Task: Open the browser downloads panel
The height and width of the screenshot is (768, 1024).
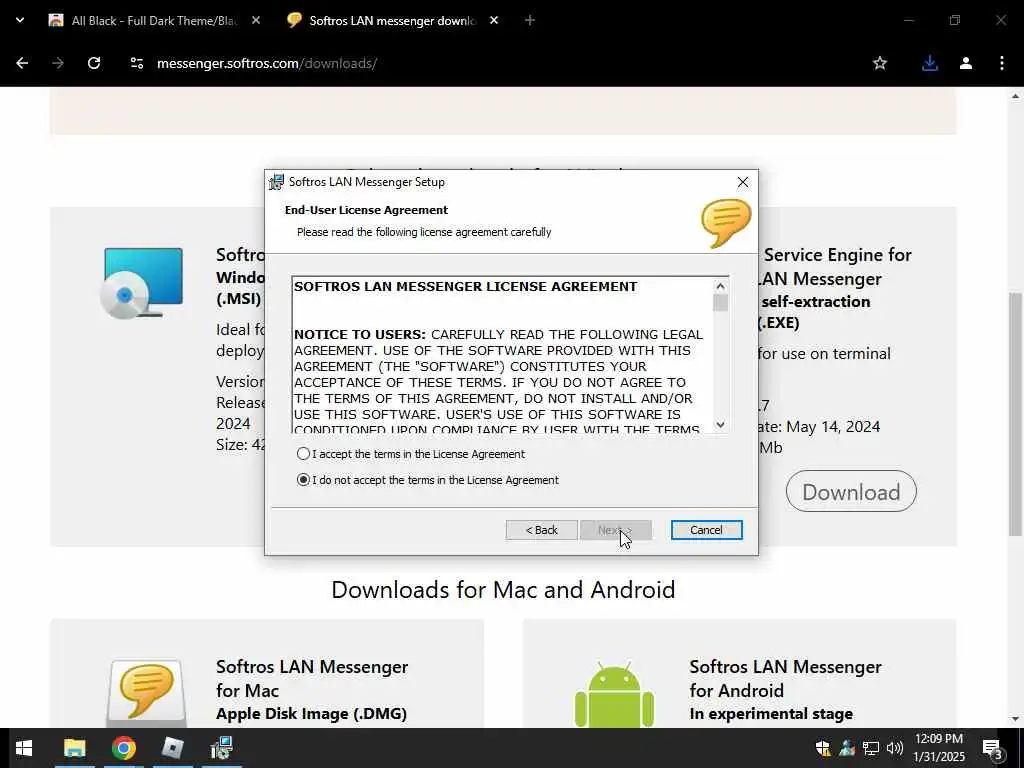Action: pos(929,63)
